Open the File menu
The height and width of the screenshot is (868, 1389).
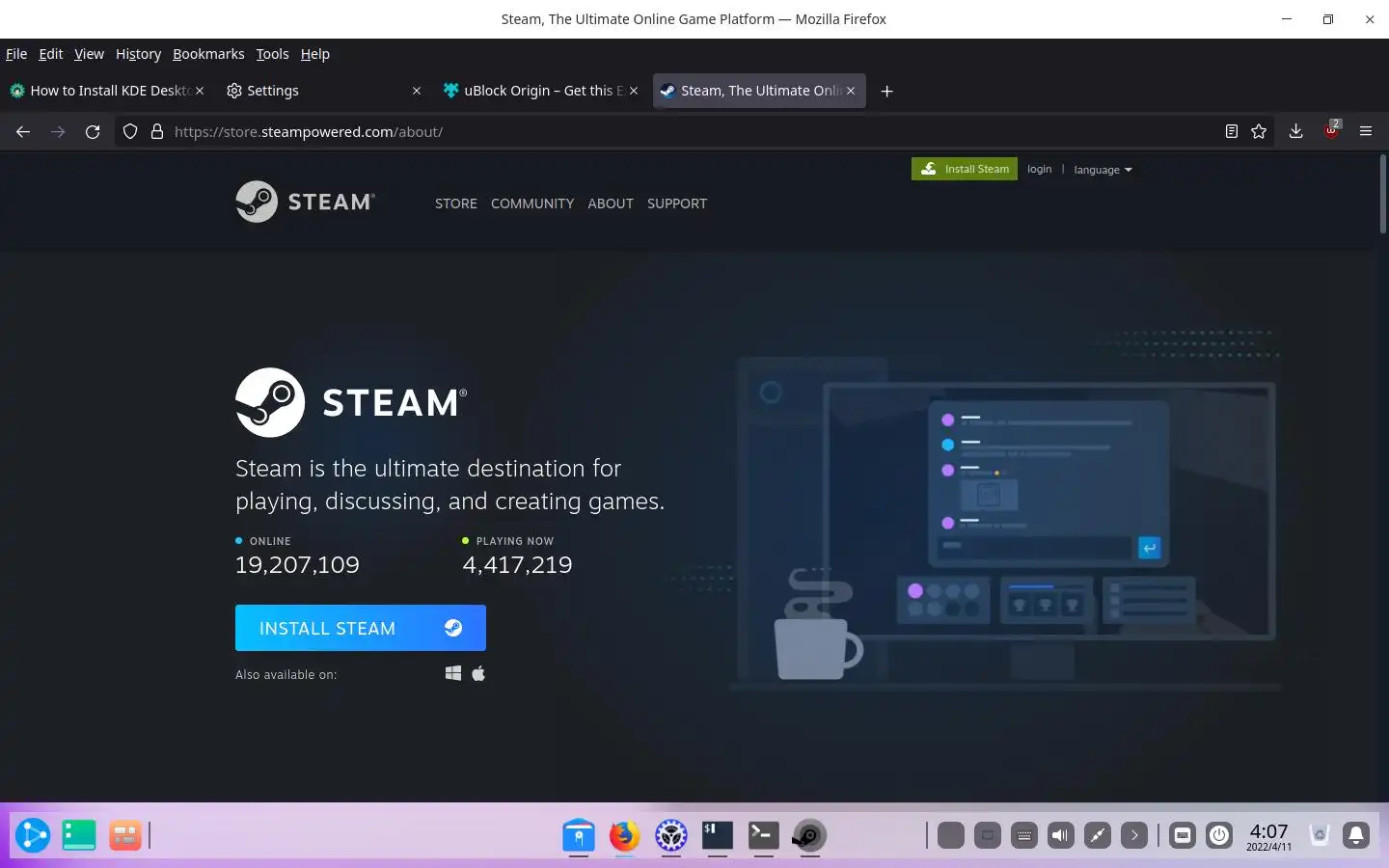[x=16, y=54]
